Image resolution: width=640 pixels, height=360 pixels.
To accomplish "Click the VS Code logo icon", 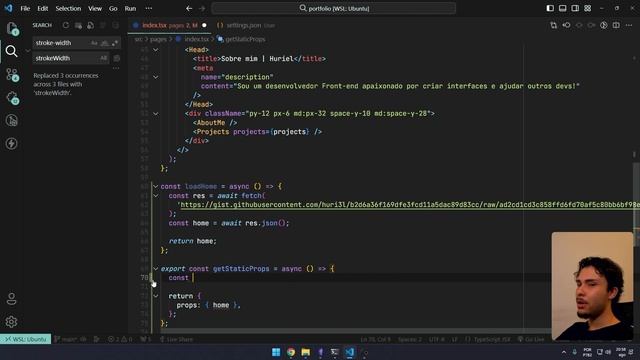I will click(8, 8).
